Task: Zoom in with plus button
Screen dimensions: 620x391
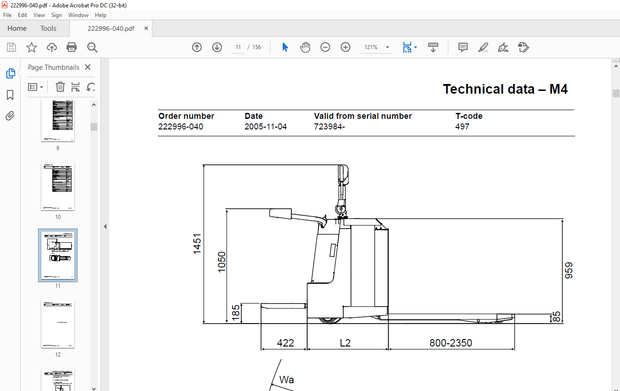Action: [345, 47]
